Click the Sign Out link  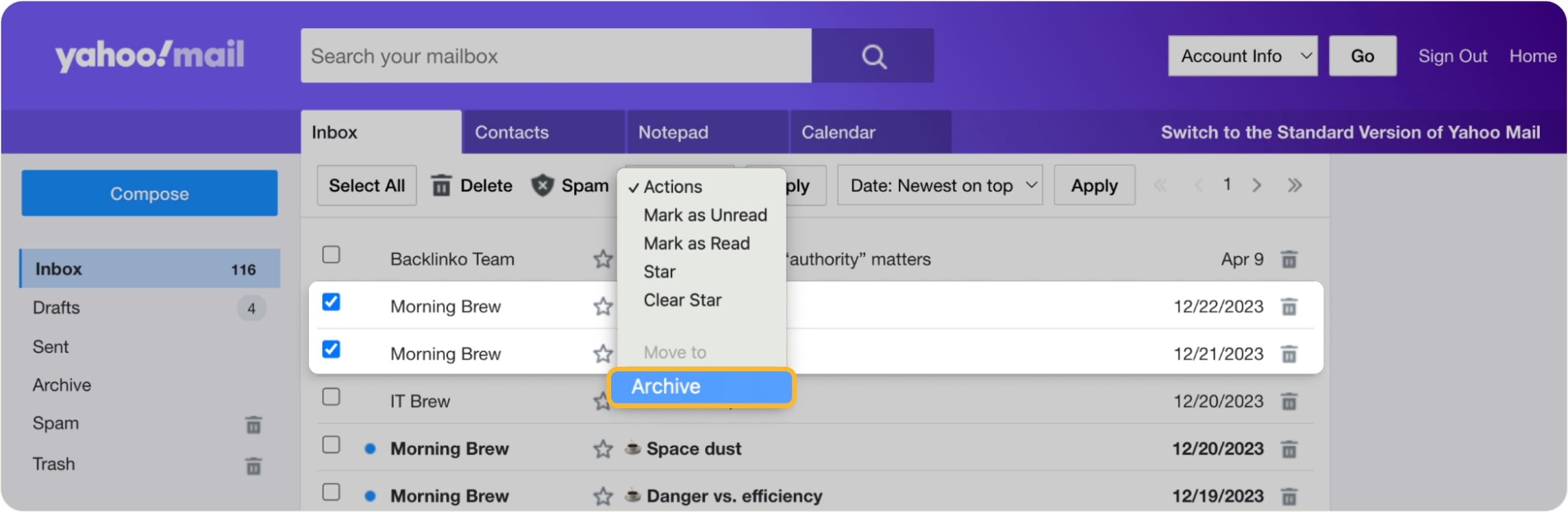tap(1452, 56)
